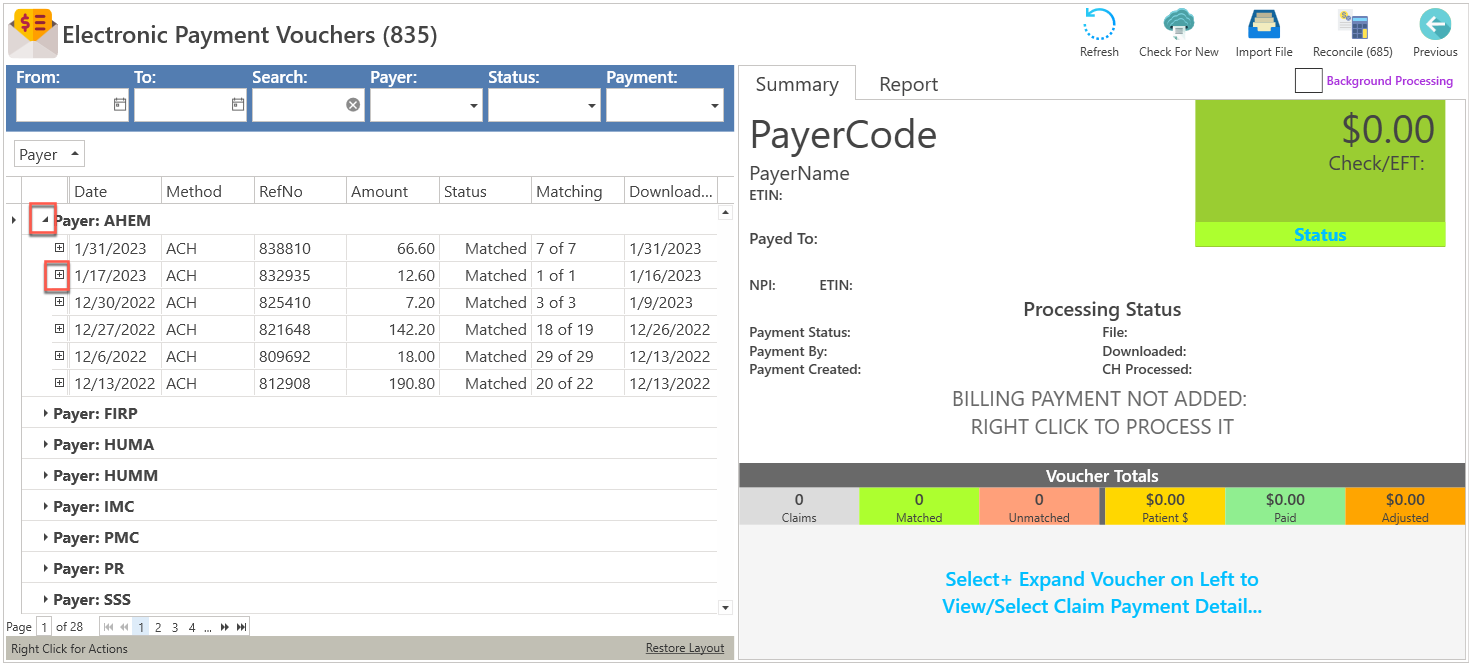The image size is (1471, 667).
Task: Click Check For New cloud icon
Action: point(1179,24)
